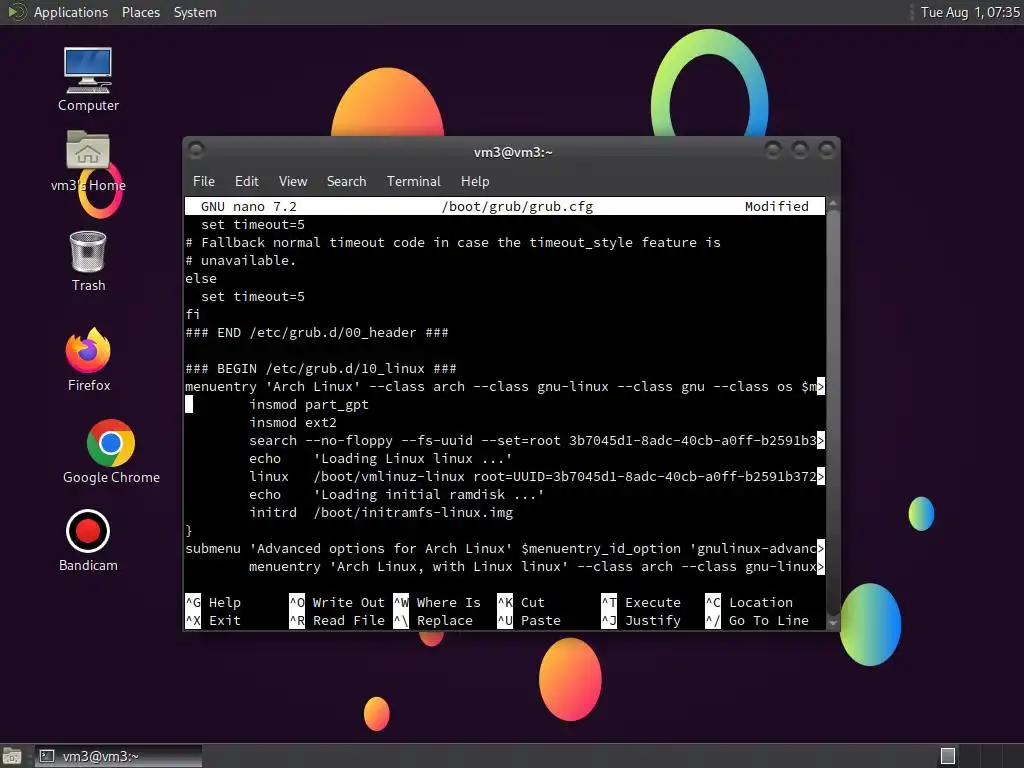Viewport: 1024px width, 768px height.
Task: Launch Google Chrome from the desktop
Action: click(111, 452)
